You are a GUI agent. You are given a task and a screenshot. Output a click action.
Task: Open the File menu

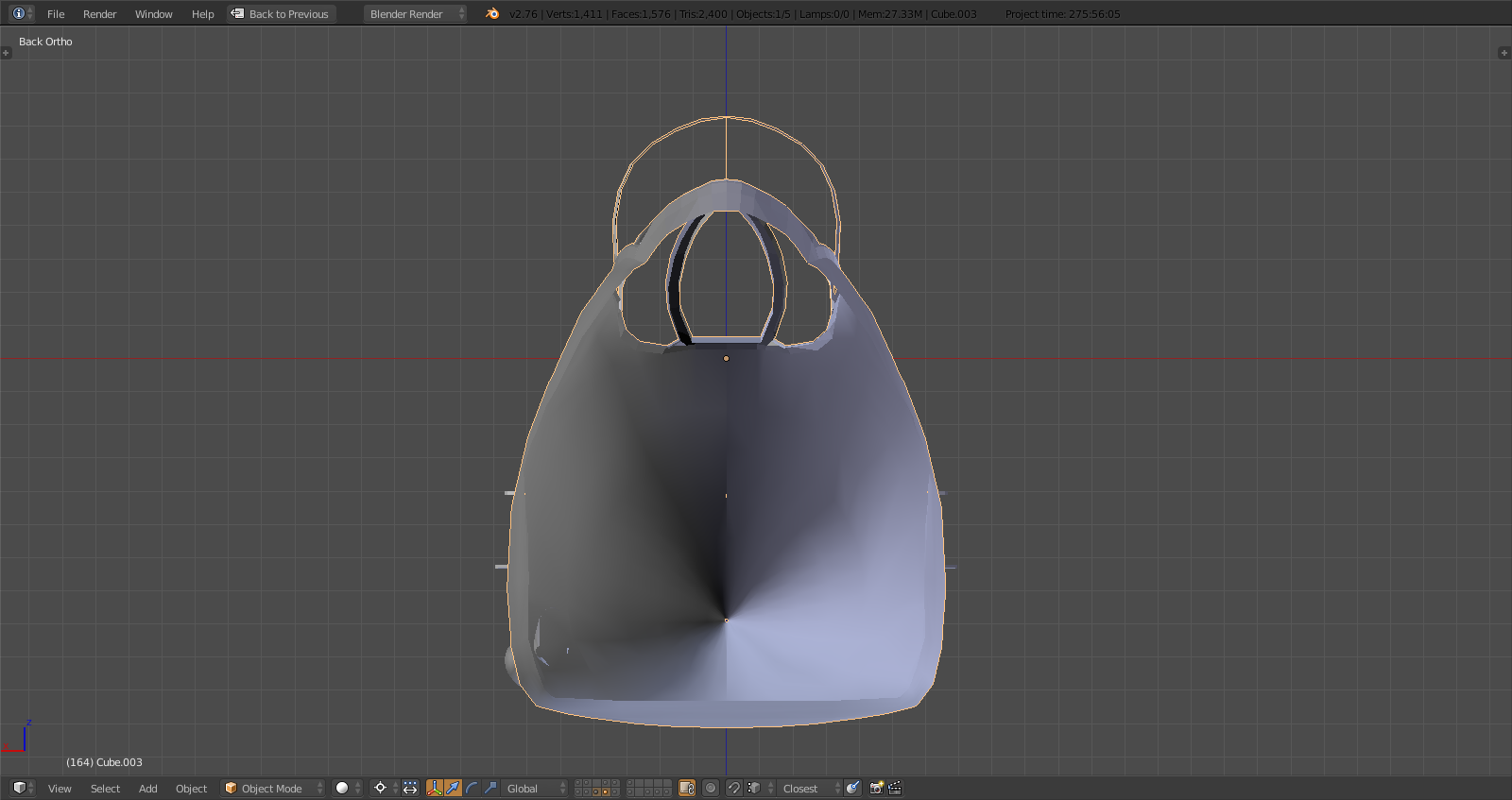[x=56, y=14]
